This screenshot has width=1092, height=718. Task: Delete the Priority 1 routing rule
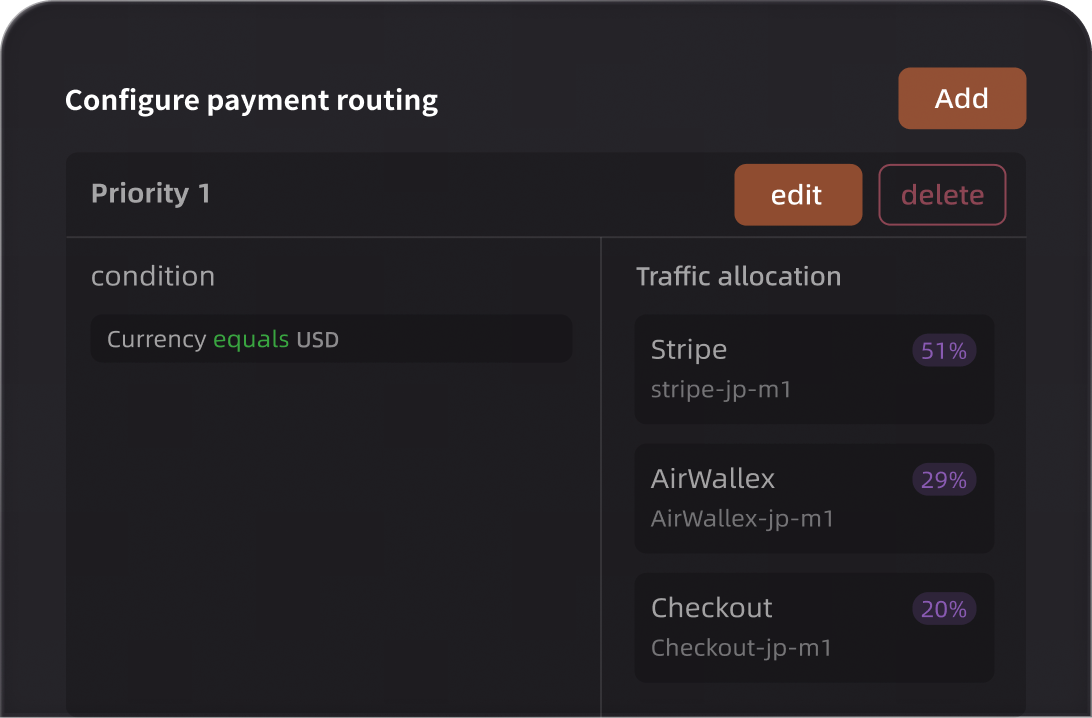click(942, 195)
